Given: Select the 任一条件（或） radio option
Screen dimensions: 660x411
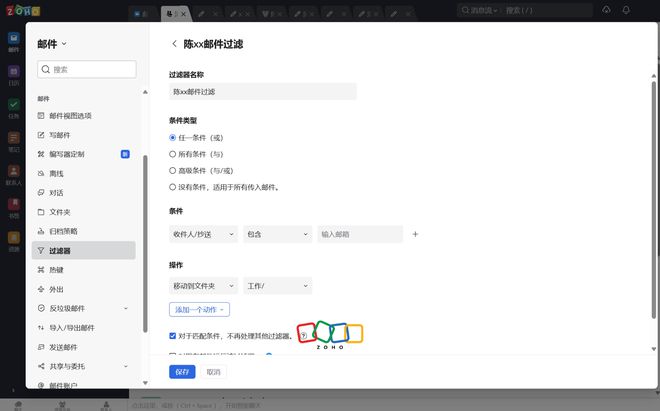Looking at the screenshot, I should (172, 138).
